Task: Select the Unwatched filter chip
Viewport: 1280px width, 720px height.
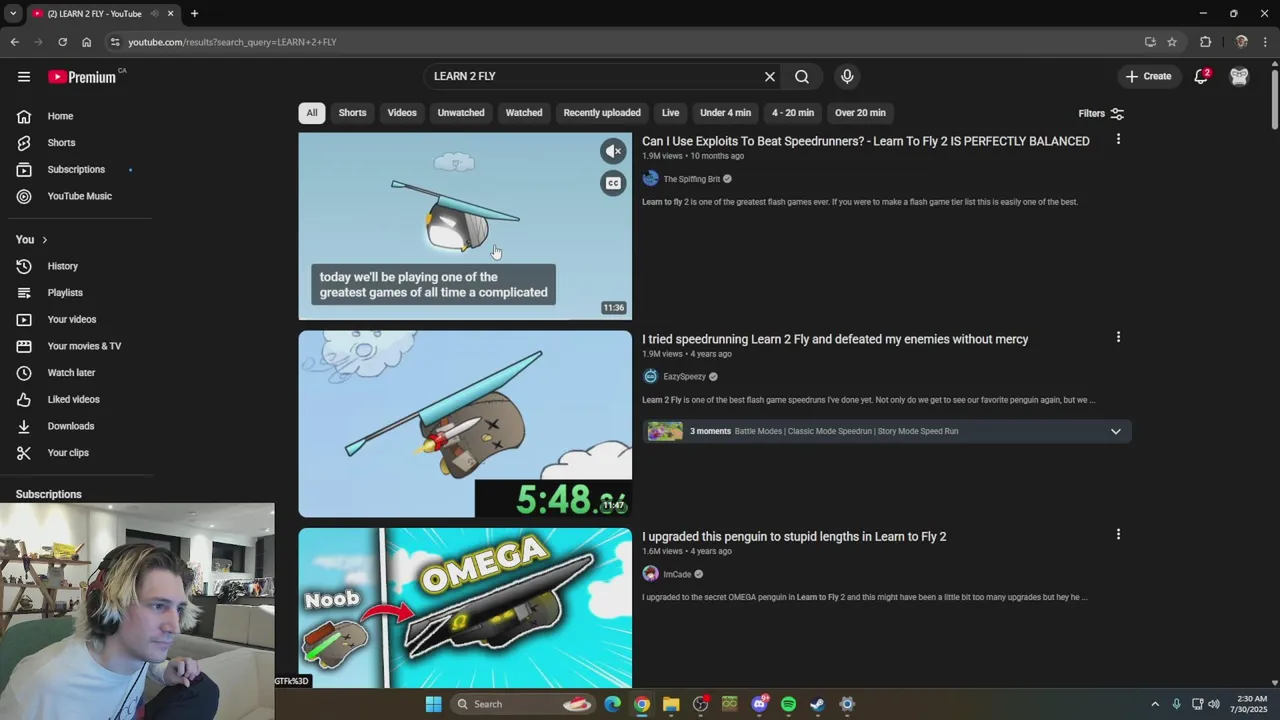Action: coord(461,113)
